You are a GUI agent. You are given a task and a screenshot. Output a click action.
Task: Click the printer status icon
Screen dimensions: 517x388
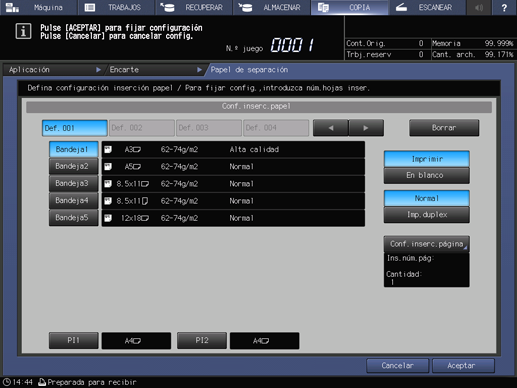(x=42, y=382)
